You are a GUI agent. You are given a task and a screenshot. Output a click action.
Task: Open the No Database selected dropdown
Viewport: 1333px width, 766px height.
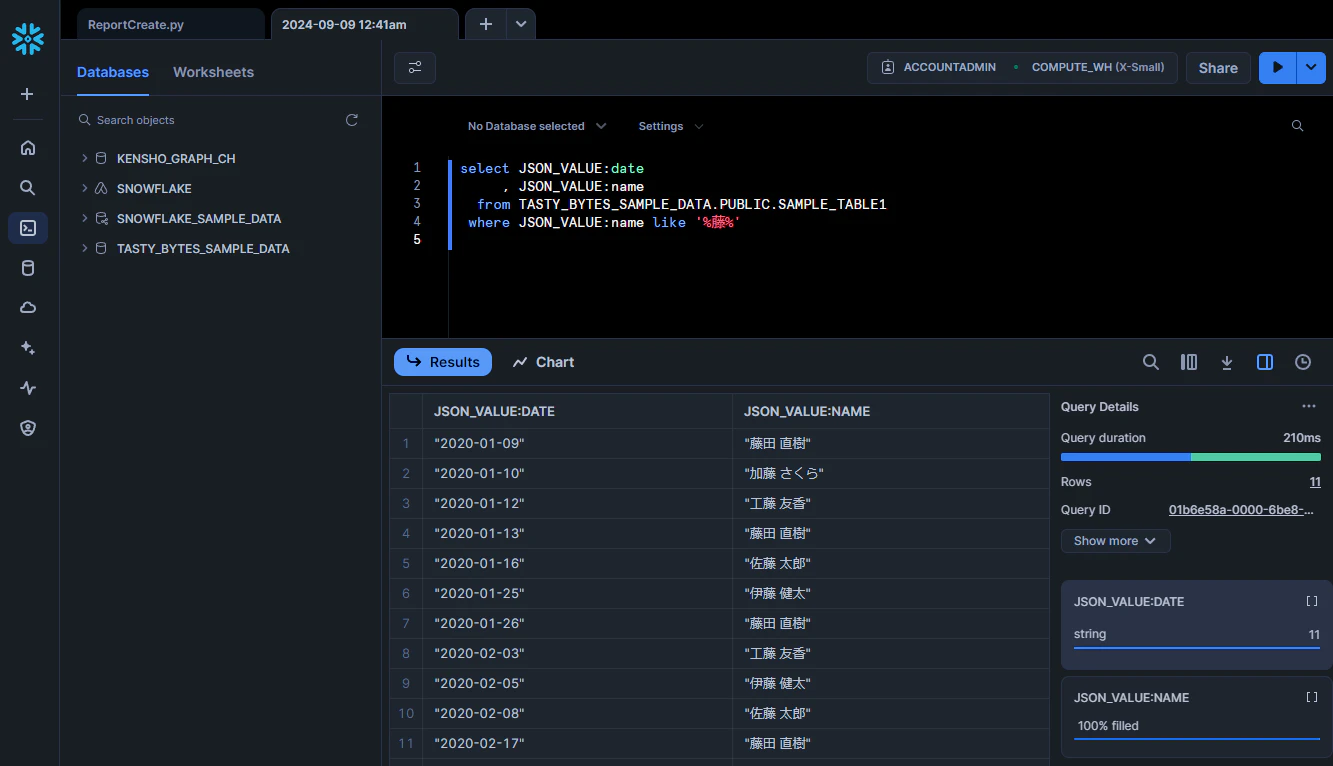537,126
